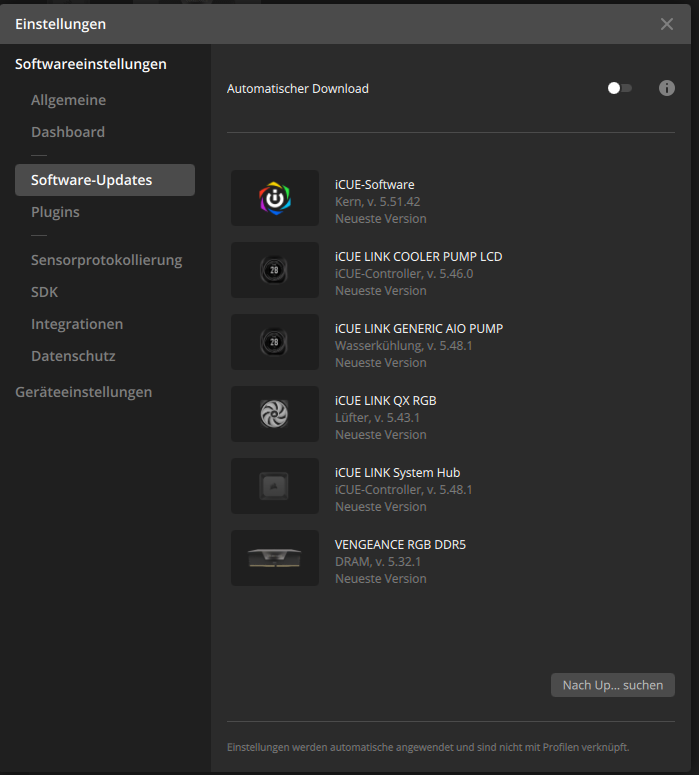Click version text Kern, v. 5.51.42
This screenshot has height=775, width=699.
click(x=378, y=202)
